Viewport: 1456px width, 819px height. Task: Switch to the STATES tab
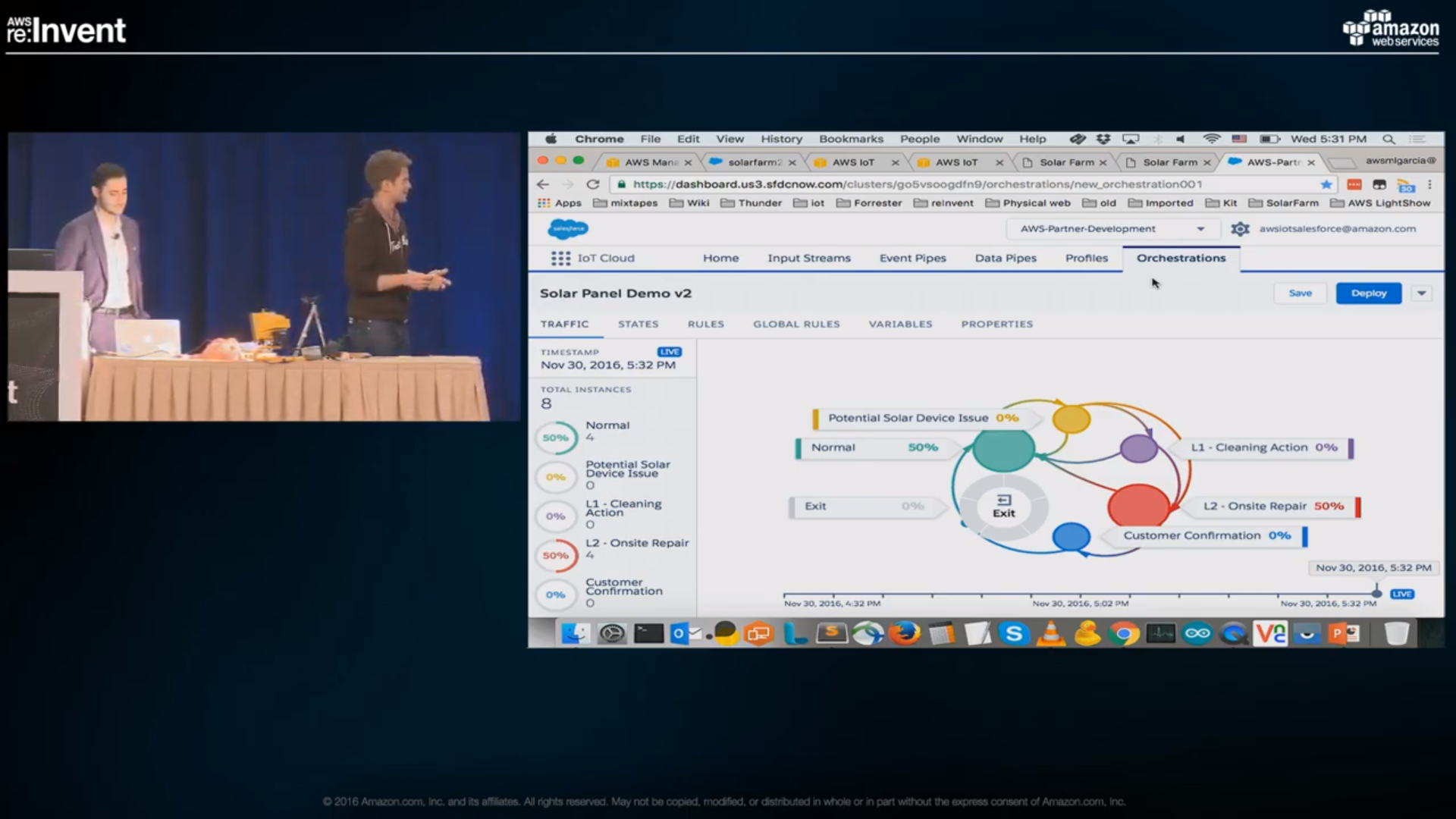tap(638, 324)
